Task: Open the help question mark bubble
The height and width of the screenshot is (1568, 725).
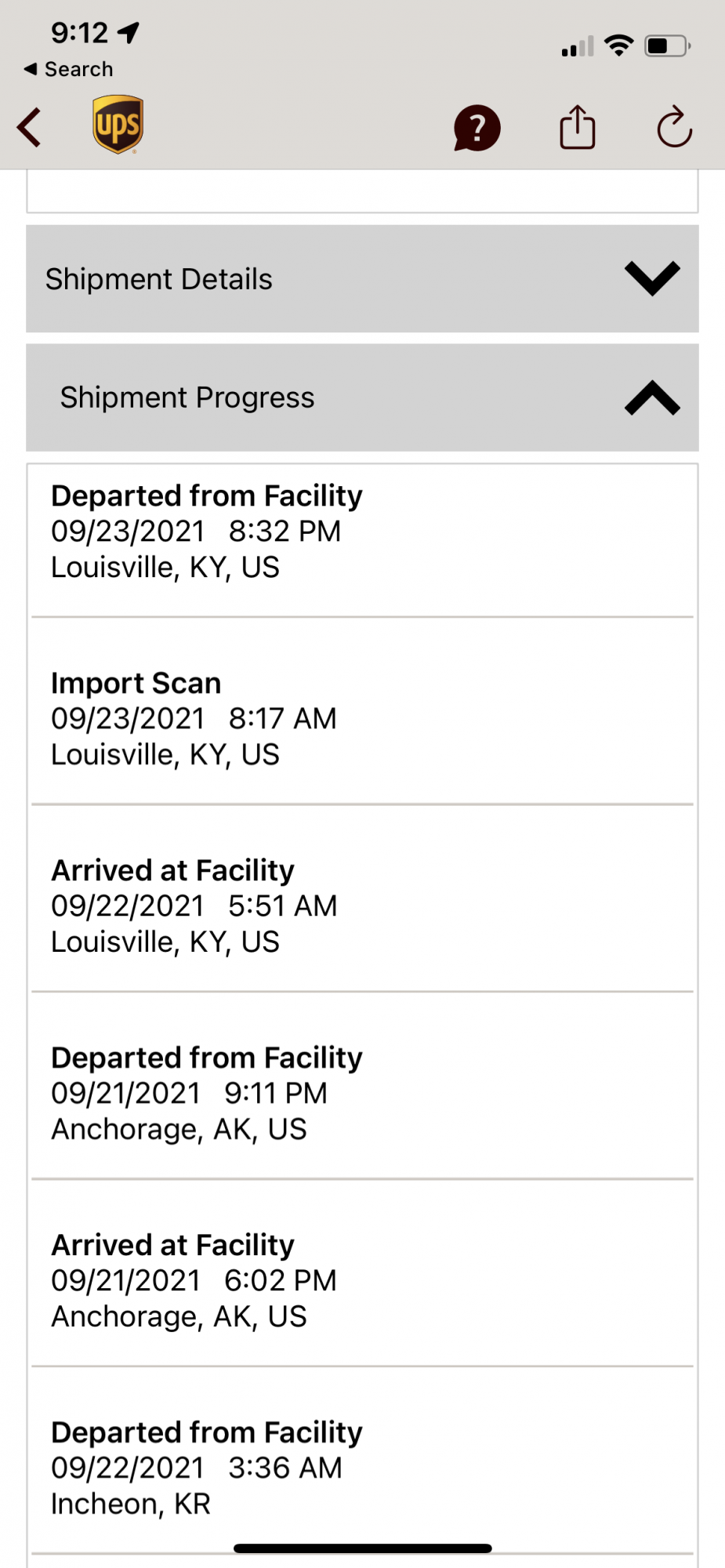Action: pos(477,128)
